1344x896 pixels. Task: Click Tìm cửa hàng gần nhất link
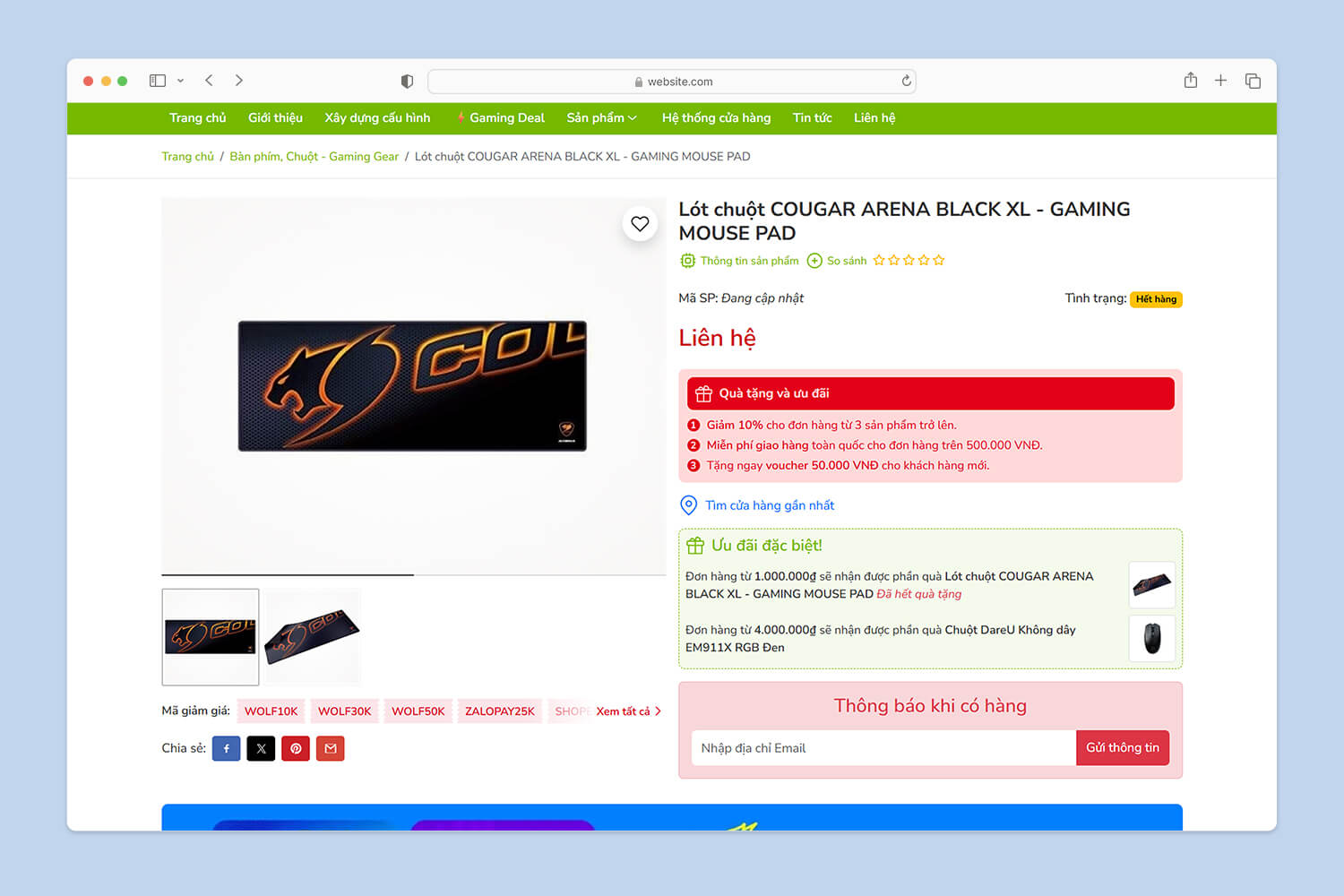(770, 505)
